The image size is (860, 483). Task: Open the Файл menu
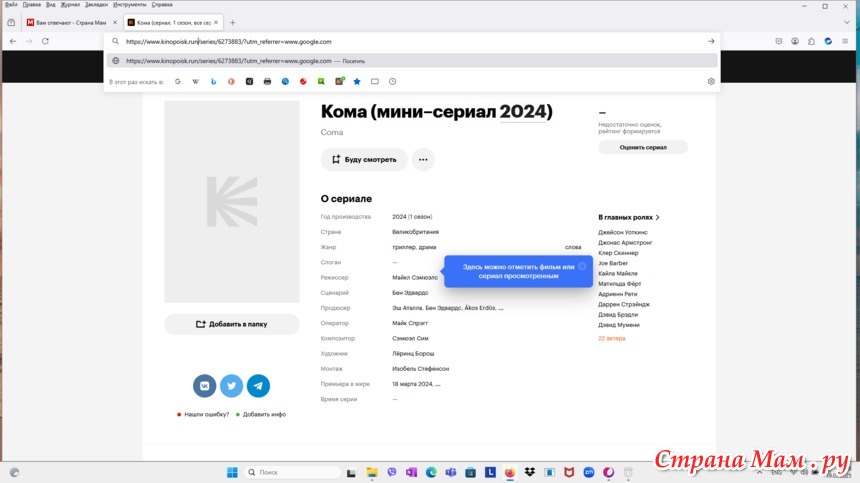pyautogui.click(x=11, y=4)
